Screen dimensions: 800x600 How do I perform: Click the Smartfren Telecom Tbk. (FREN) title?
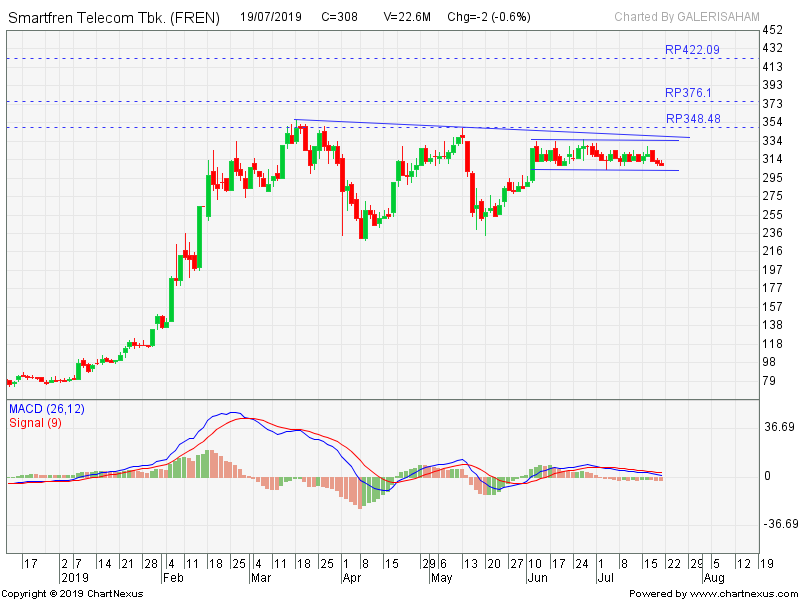pos(114,18)
